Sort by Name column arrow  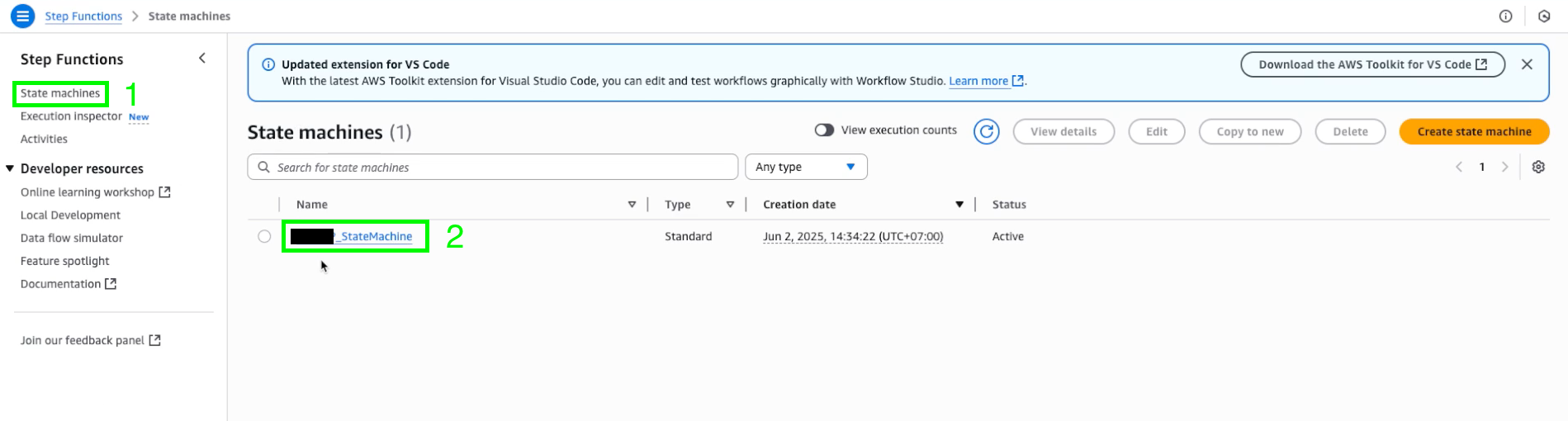(632, 205)
